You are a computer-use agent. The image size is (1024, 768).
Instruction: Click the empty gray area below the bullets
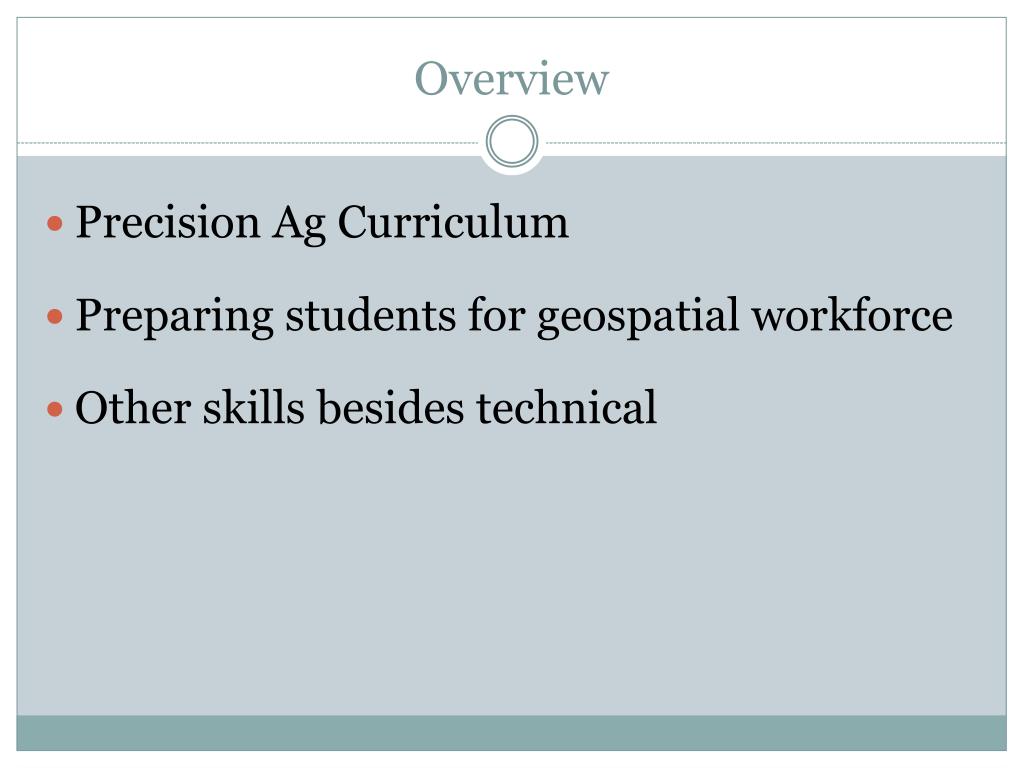pyautogui.click(x=512, y=580)
